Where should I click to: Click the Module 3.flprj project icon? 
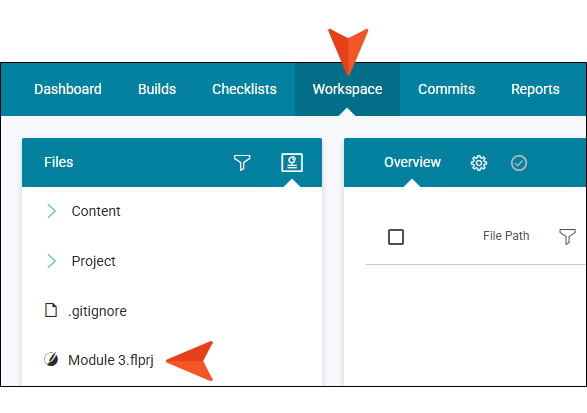pos(51,359)
